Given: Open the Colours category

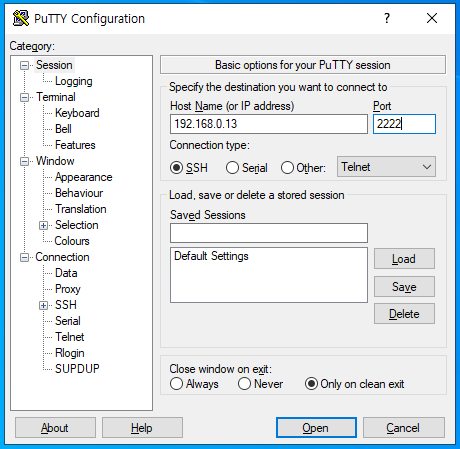Looking at the screenshot, I should pos(72,241).
